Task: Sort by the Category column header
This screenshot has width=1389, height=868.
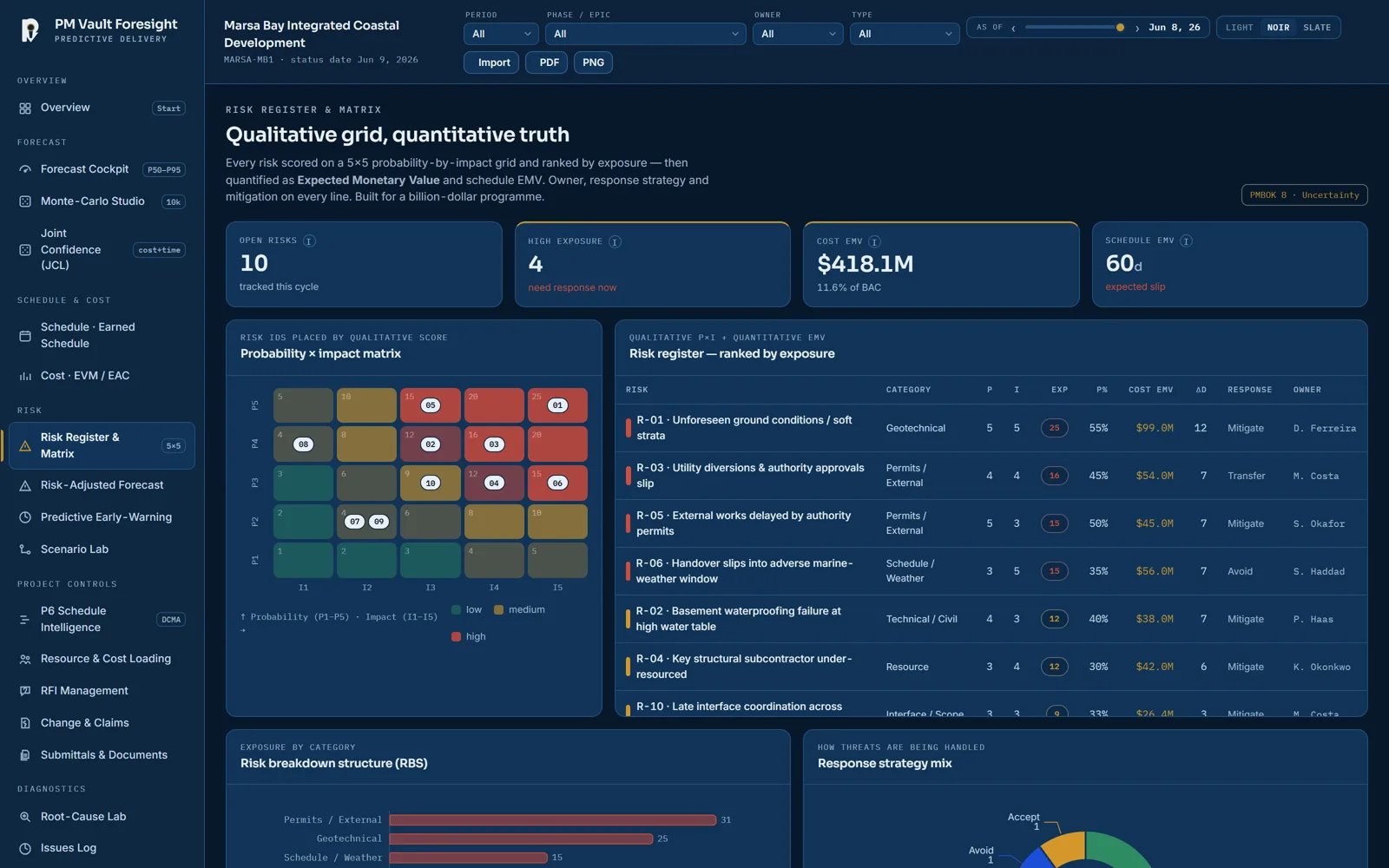Action: coord(908,391)
